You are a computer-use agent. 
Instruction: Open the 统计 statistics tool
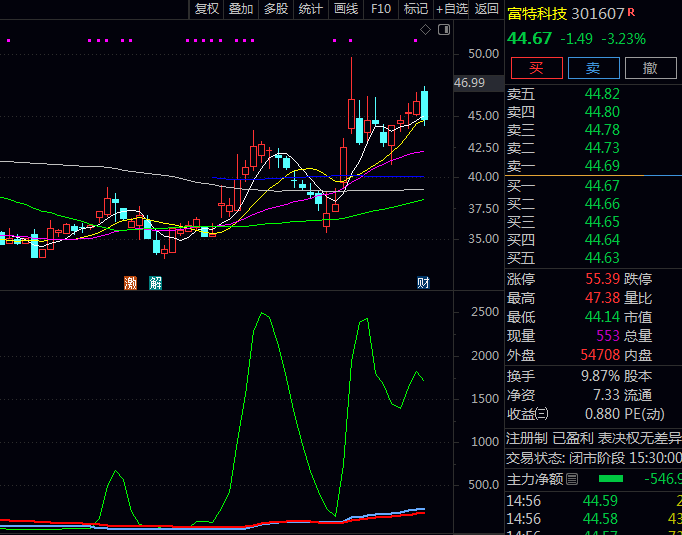pos(311,9)
